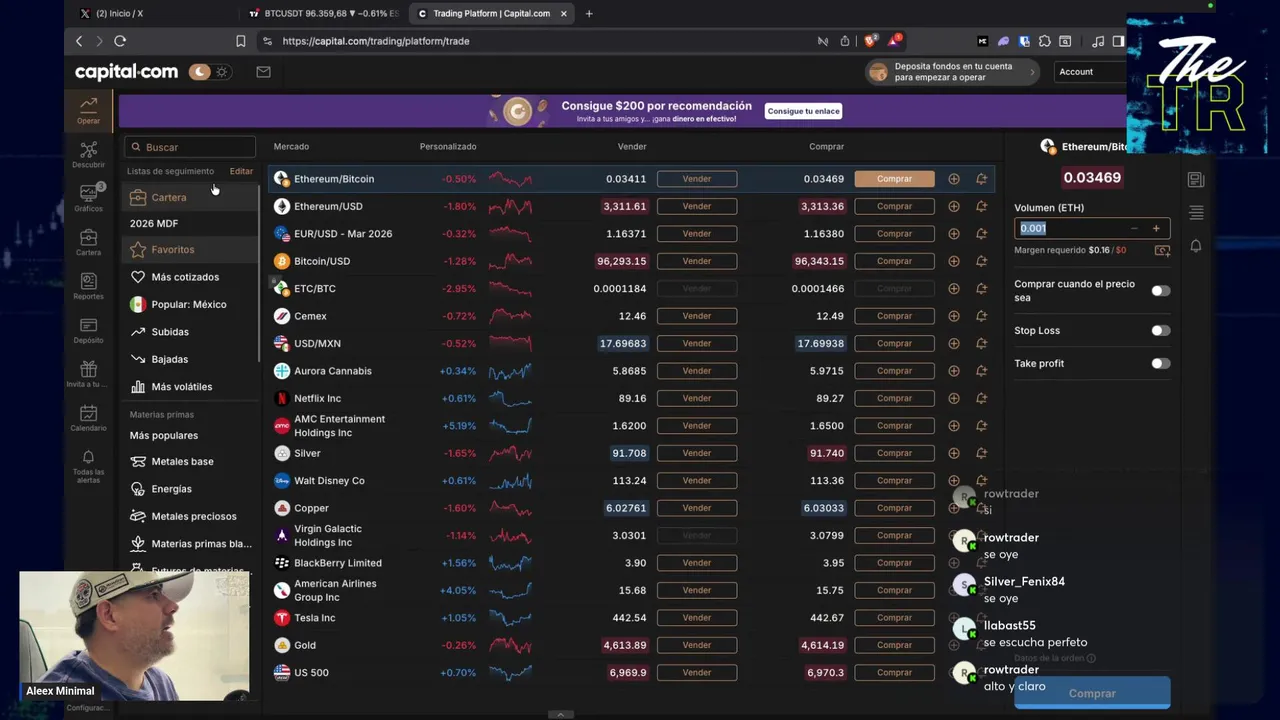1280x720 pixels.
Task: Set alert bell for Gold row
Action: [981, 645]
